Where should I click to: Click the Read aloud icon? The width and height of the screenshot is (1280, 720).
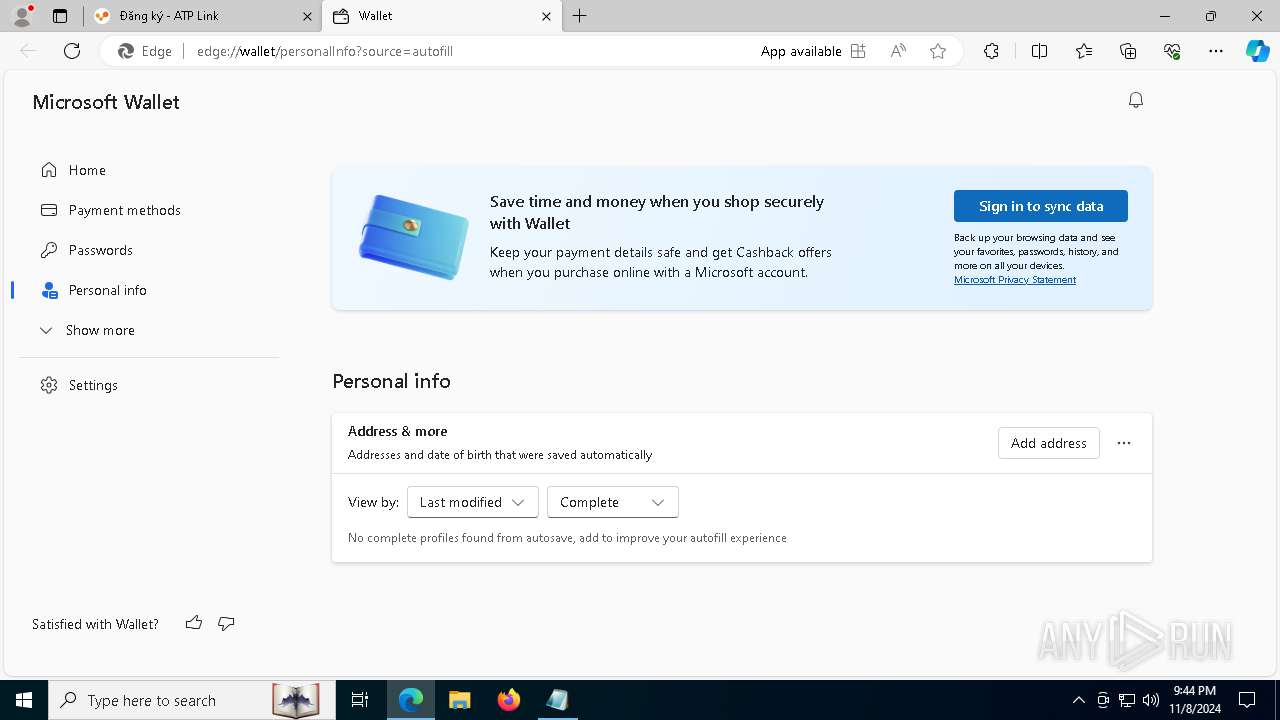898,51
